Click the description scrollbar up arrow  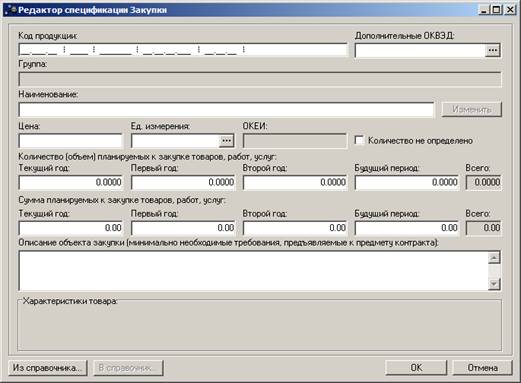(x=494, y=258)
